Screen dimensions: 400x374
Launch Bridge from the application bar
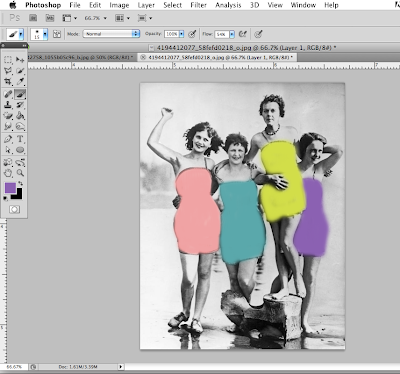coord(33,18)
